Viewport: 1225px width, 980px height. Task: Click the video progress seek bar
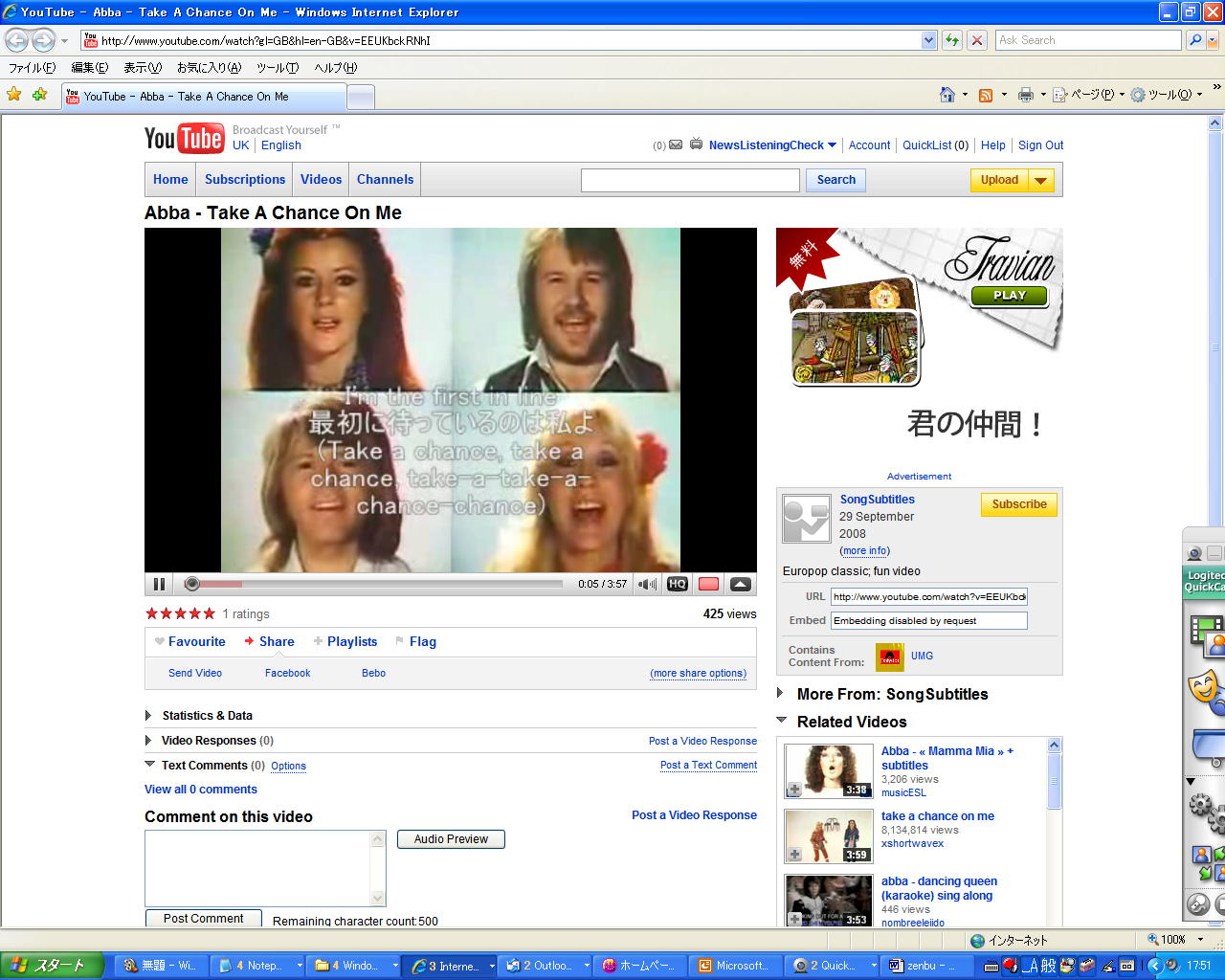[x=383, y=584]
